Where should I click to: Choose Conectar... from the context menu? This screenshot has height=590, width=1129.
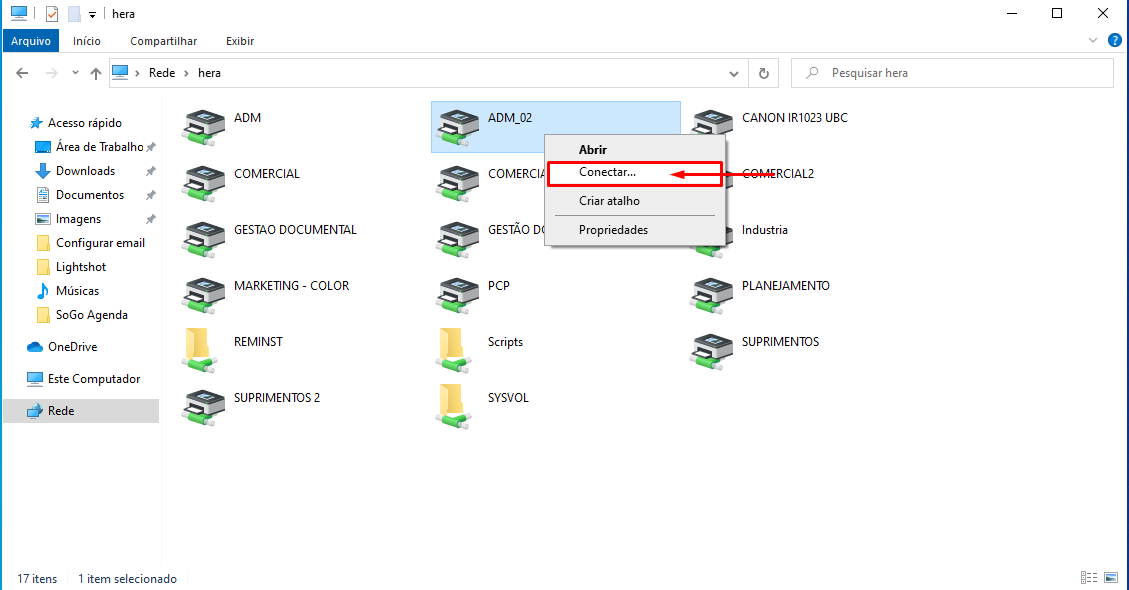click(607, 173)
